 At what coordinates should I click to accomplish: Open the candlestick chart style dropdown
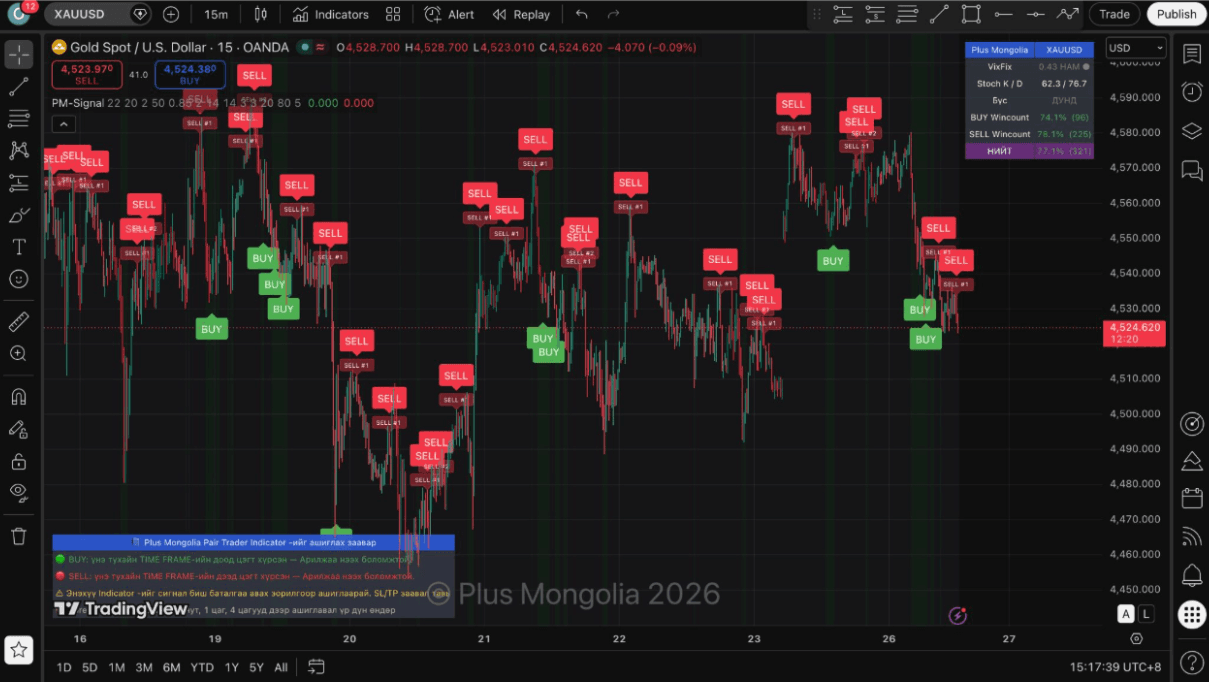point(261,14)
